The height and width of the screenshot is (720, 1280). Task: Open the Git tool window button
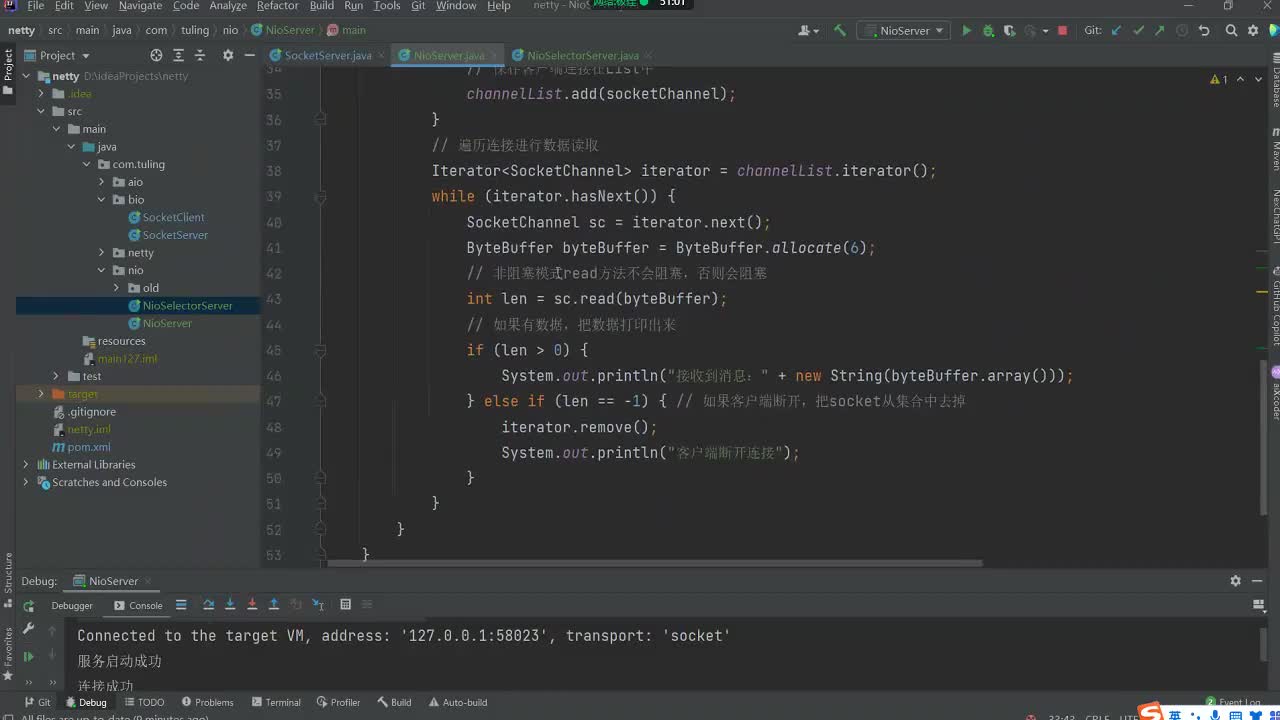pyautogui.click(x=37, y=702)
